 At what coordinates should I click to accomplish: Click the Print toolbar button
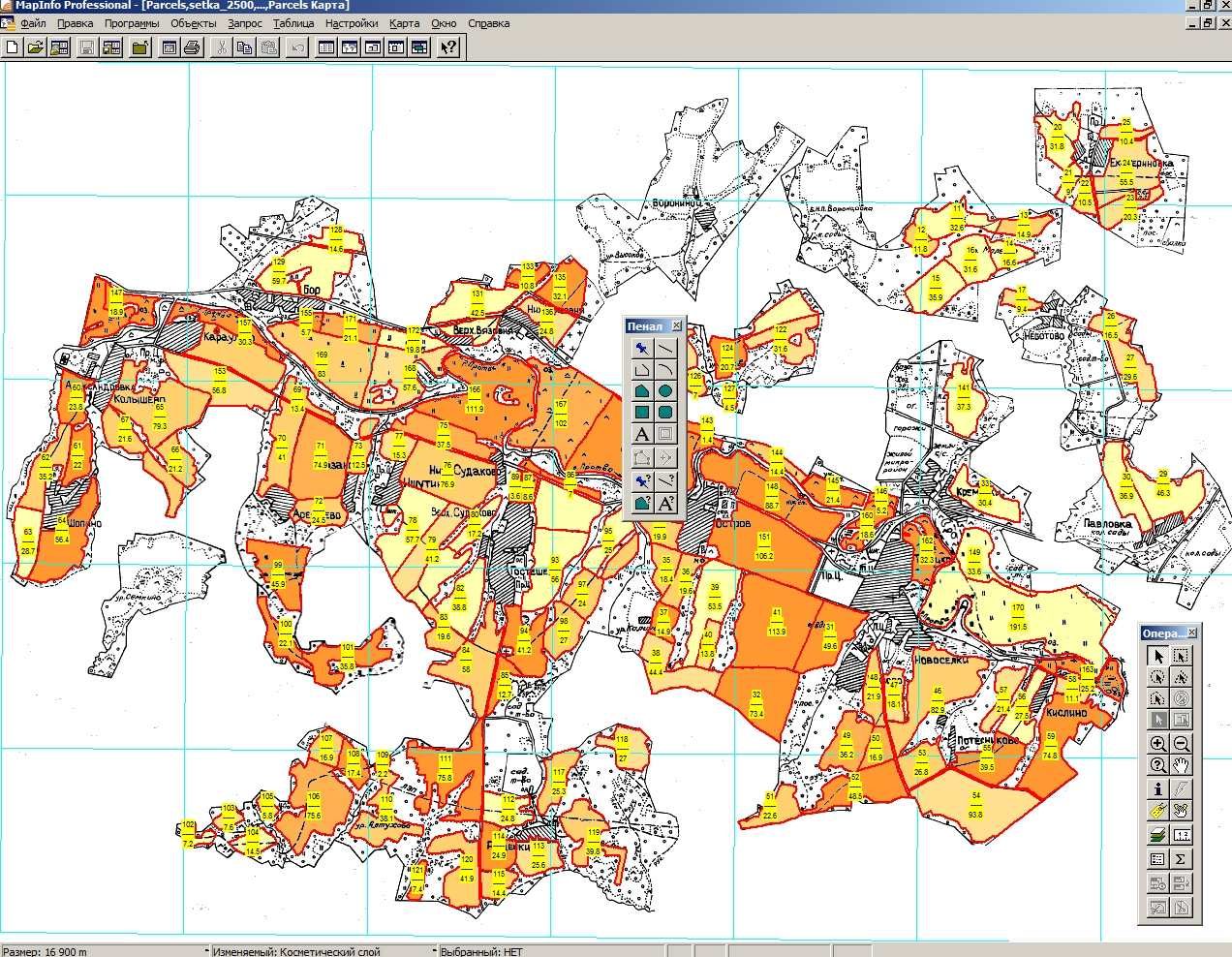tap(192, 46)
